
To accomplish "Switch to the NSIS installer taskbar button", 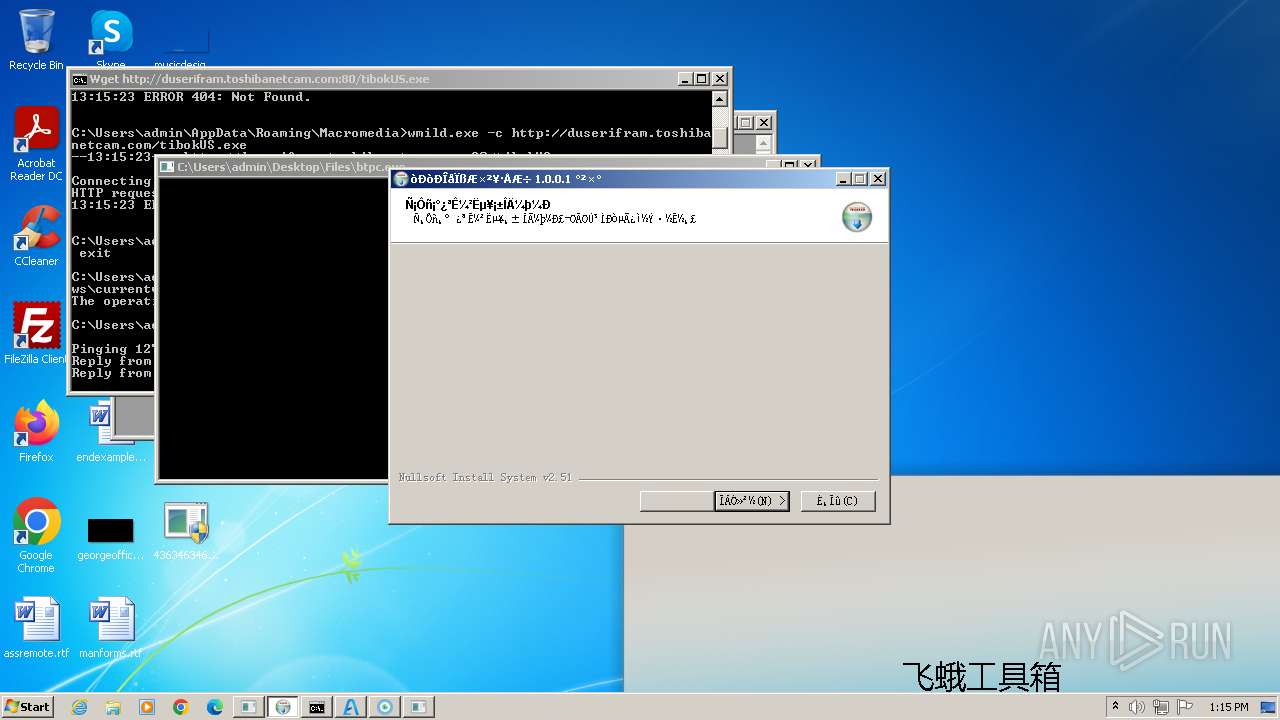I will pos(283,707).
